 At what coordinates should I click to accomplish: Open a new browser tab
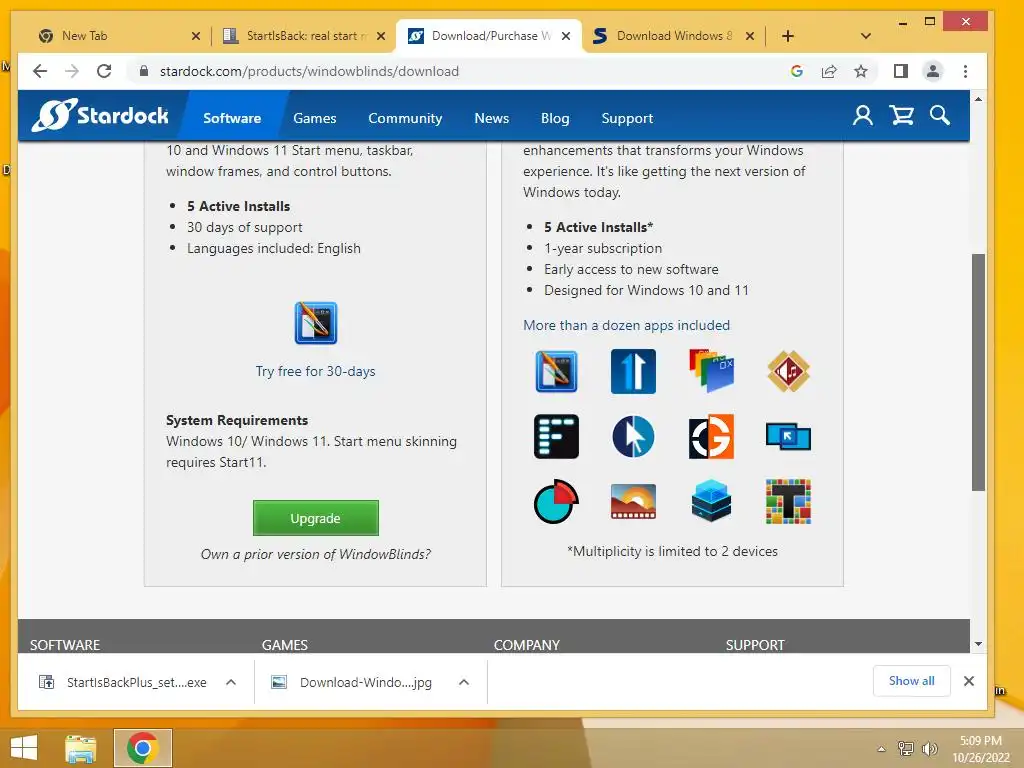pyautogui.click(x=788, y=36)
